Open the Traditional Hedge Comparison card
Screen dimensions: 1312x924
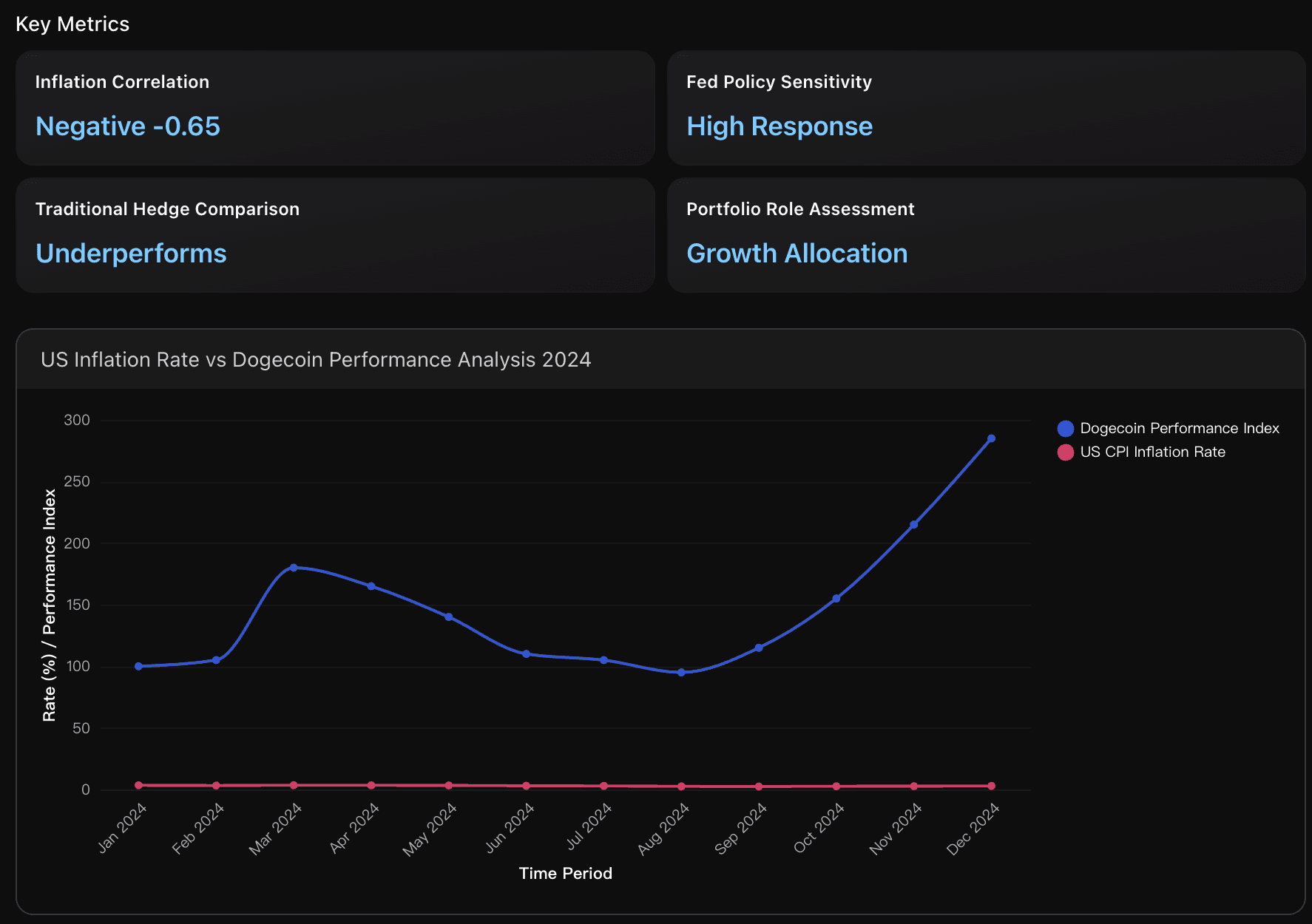click(335, 235)
